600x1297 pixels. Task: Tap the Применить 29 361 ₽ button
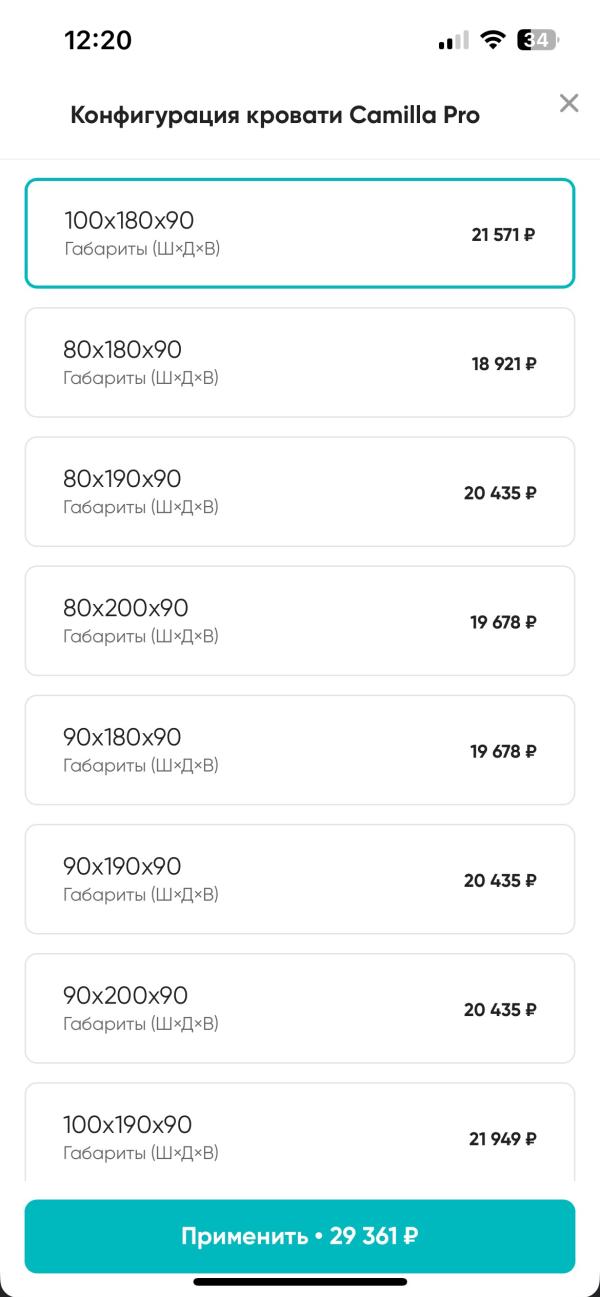tap(300, 1236)
